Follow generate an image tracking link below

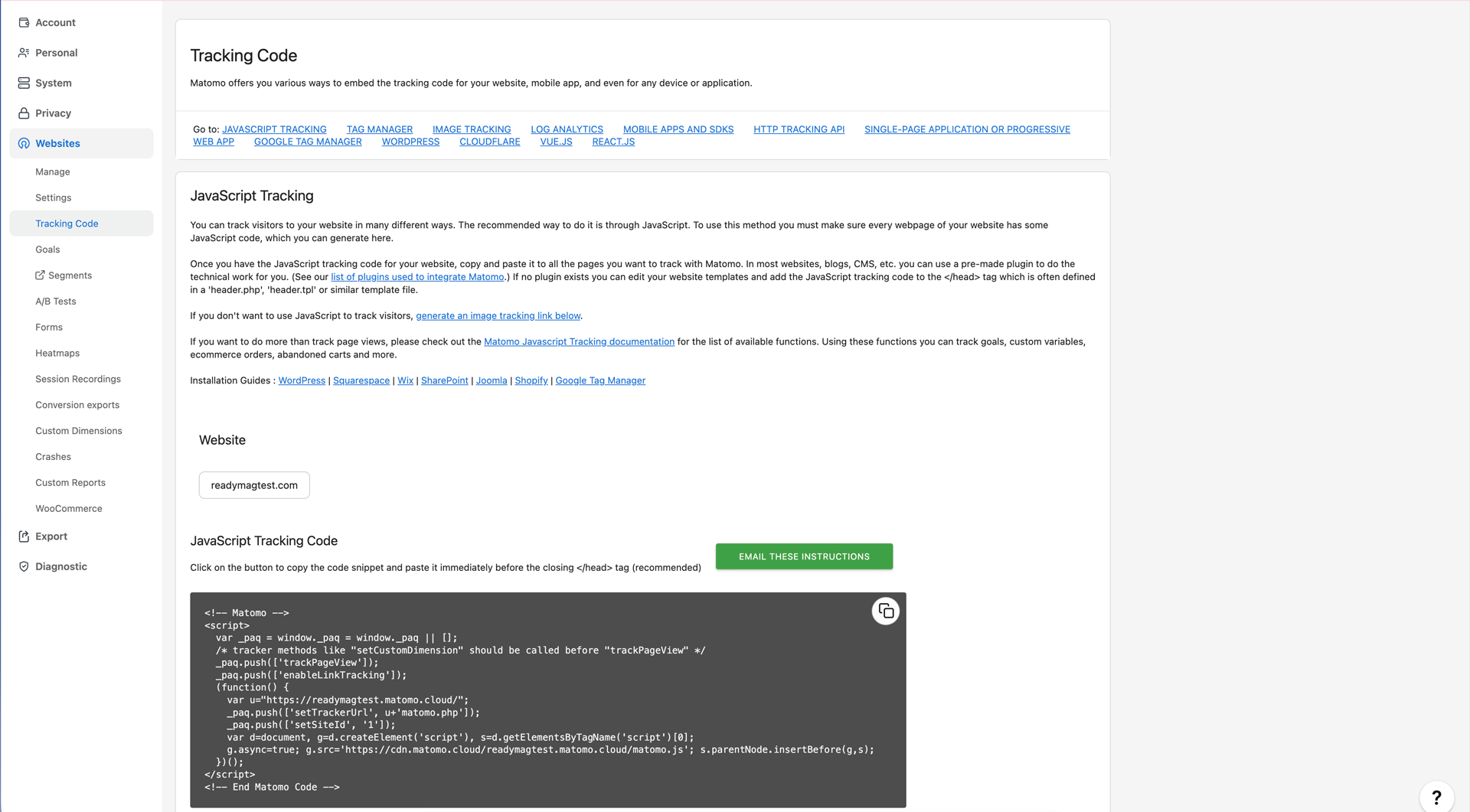(x=498, y=316)
